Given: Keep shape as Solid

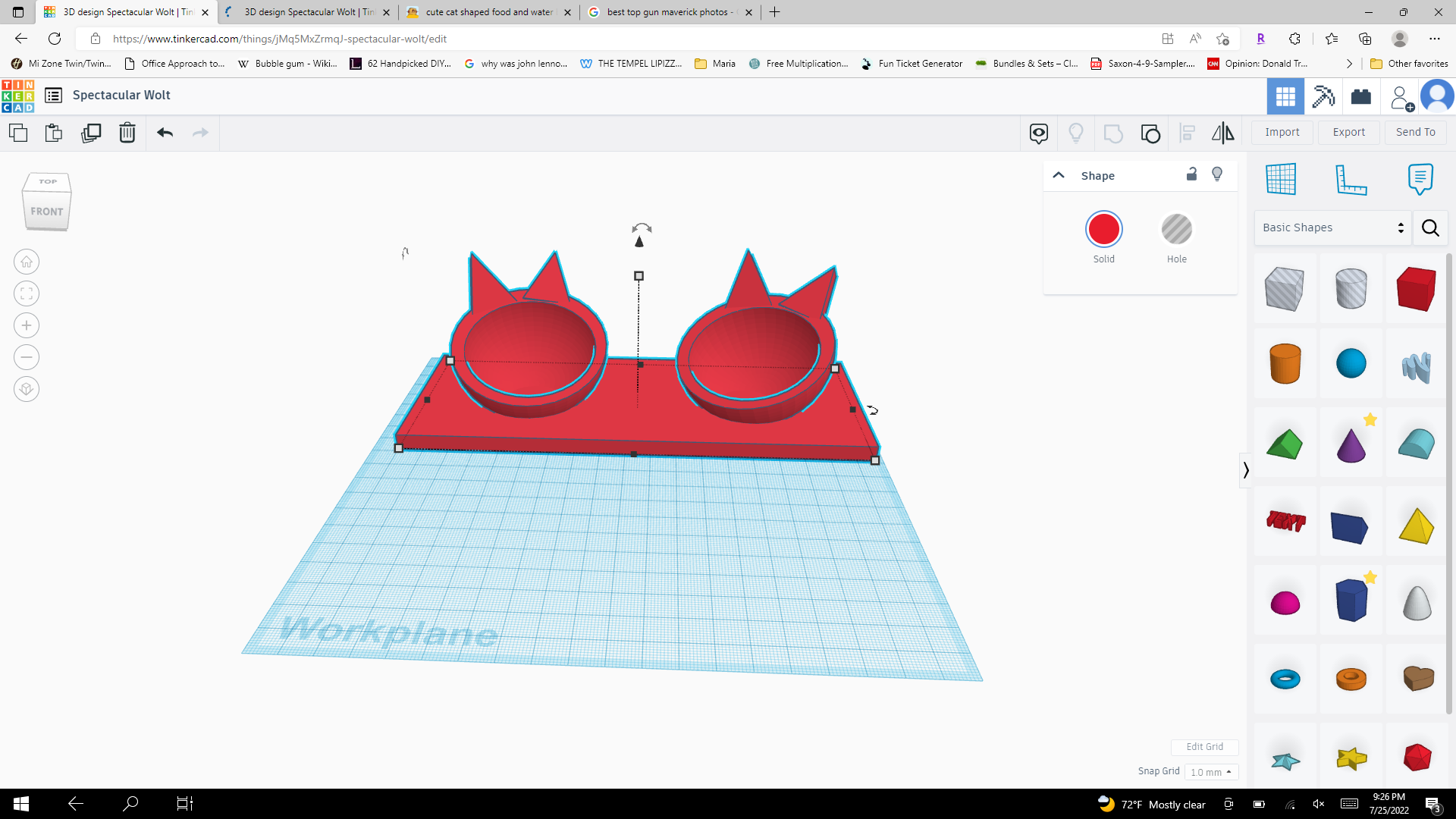Looking at the screenshot, I should (x=1104, y=228).
